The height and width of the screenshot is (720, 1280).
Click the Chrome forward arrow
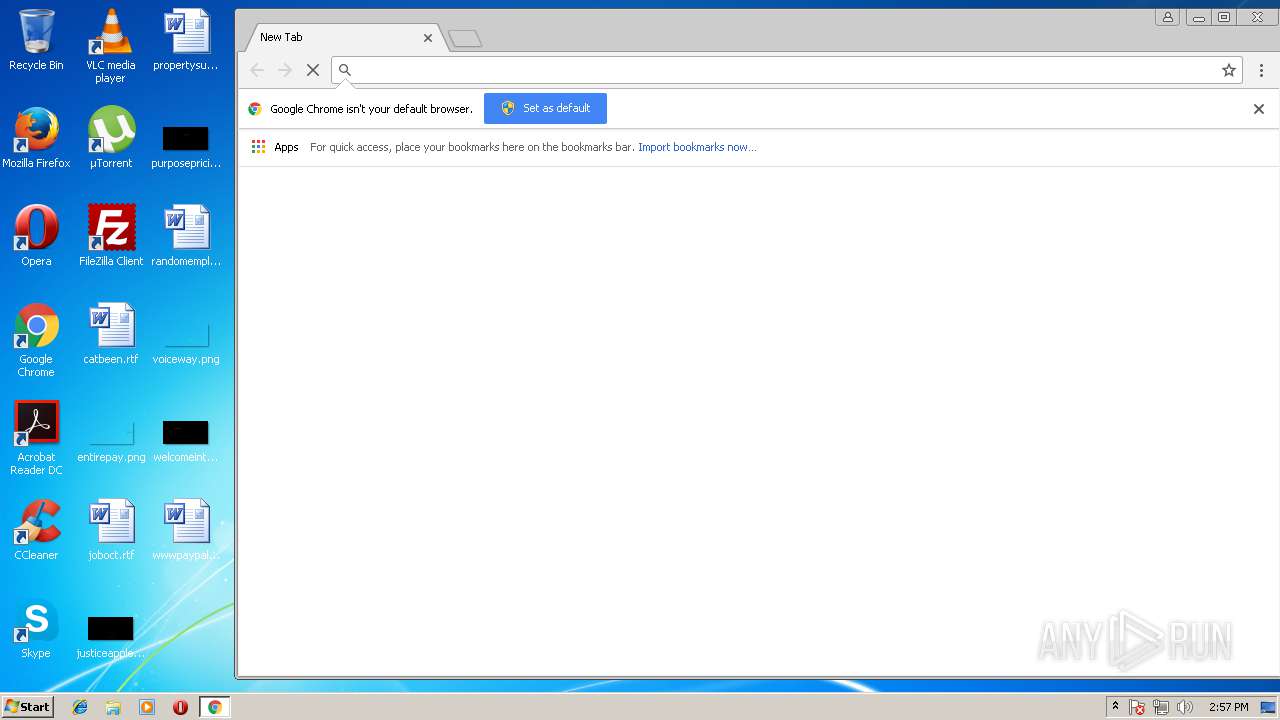285,70
